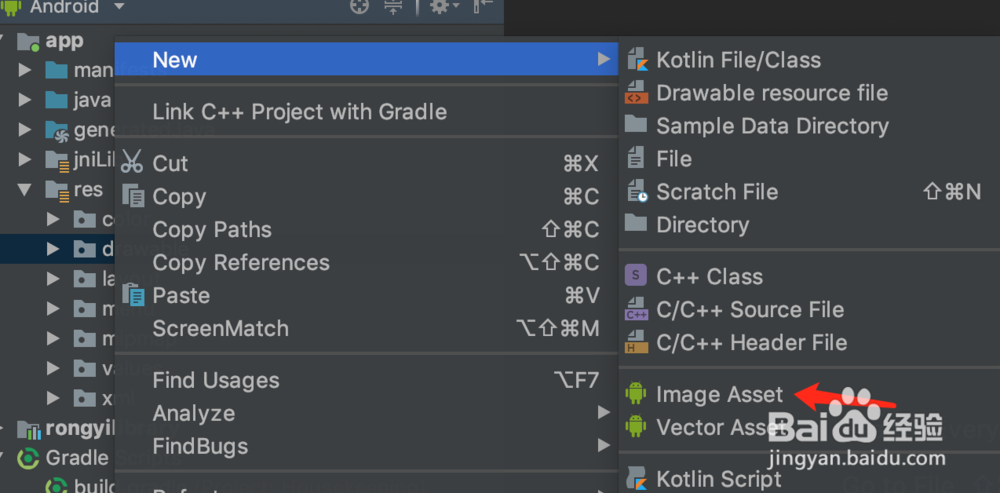Click Link C++ Project with Gradle
This screenshot has width=1000, height=493.
pyautogui.click(x=299, y=111)
